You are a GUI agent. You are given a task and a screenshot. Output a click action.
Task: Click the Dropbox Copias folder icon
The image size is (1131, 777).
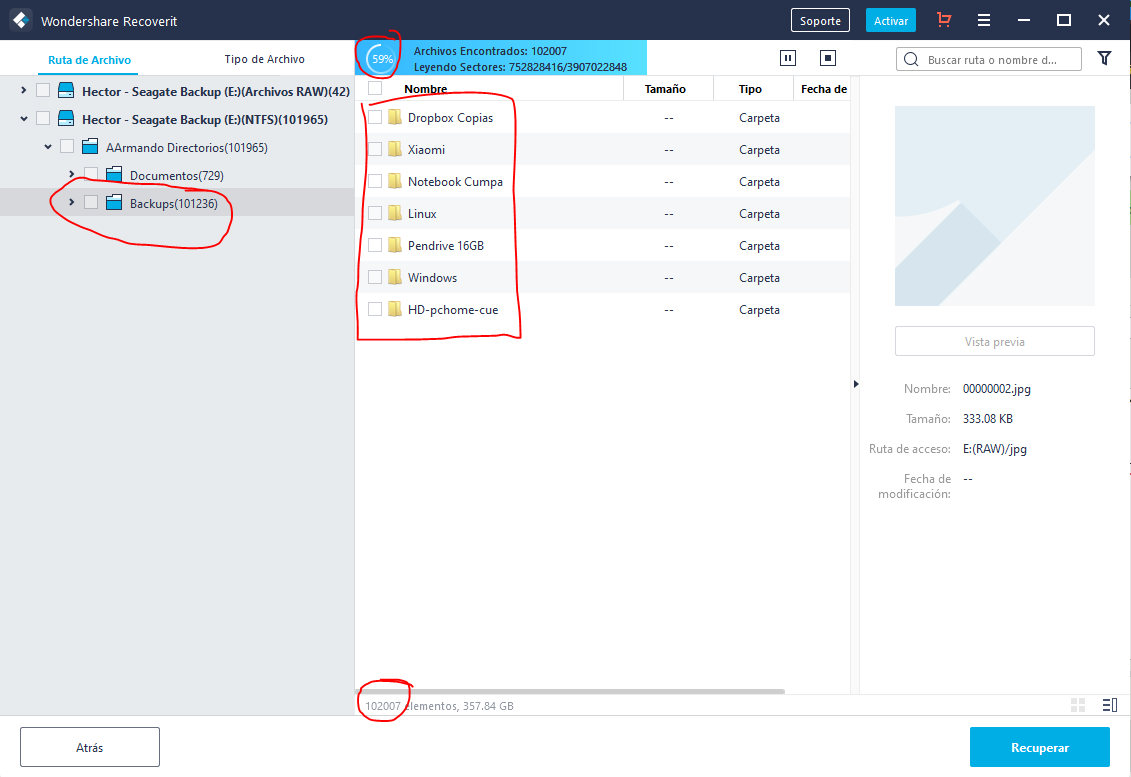click(x=395, y=117)
